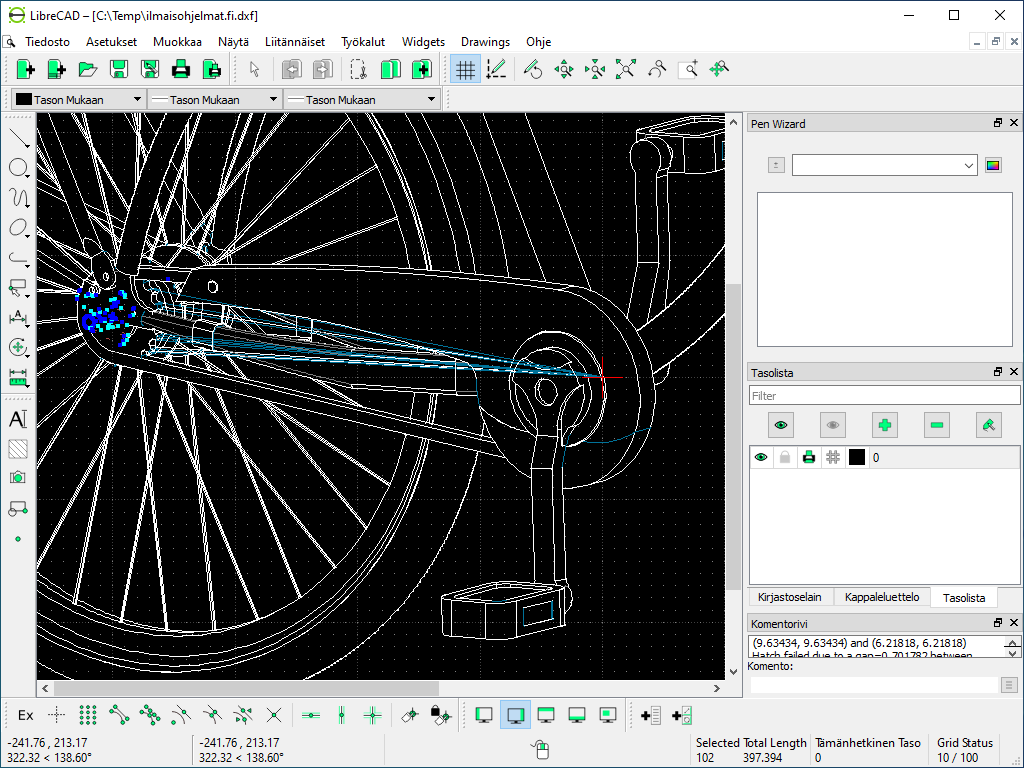1024x768 pixels.
Task: Click the Zoom Auto icon
Action: (626, 69)
